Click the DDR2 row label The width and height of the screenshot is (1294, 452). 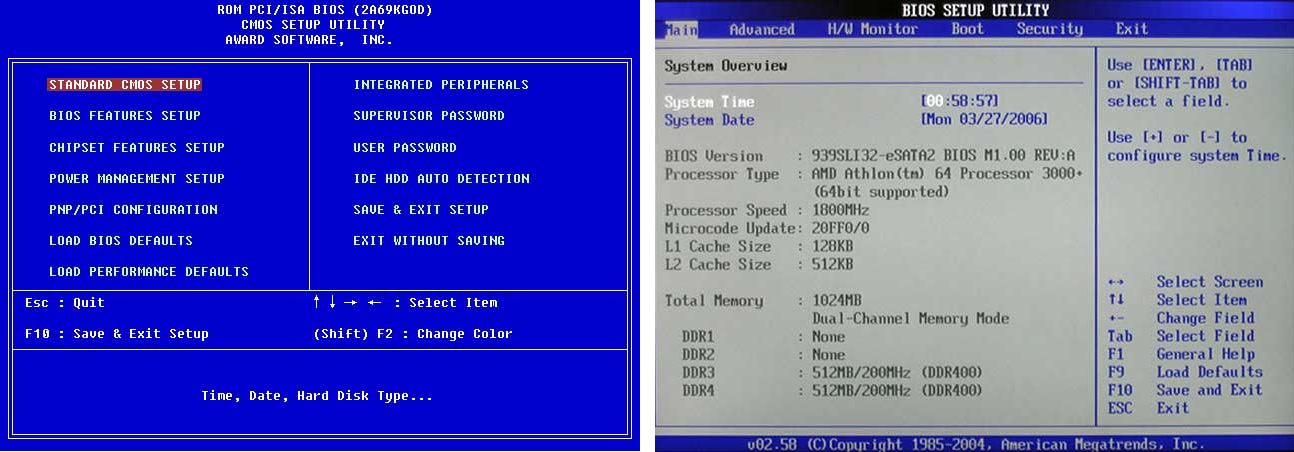[699, 355]
